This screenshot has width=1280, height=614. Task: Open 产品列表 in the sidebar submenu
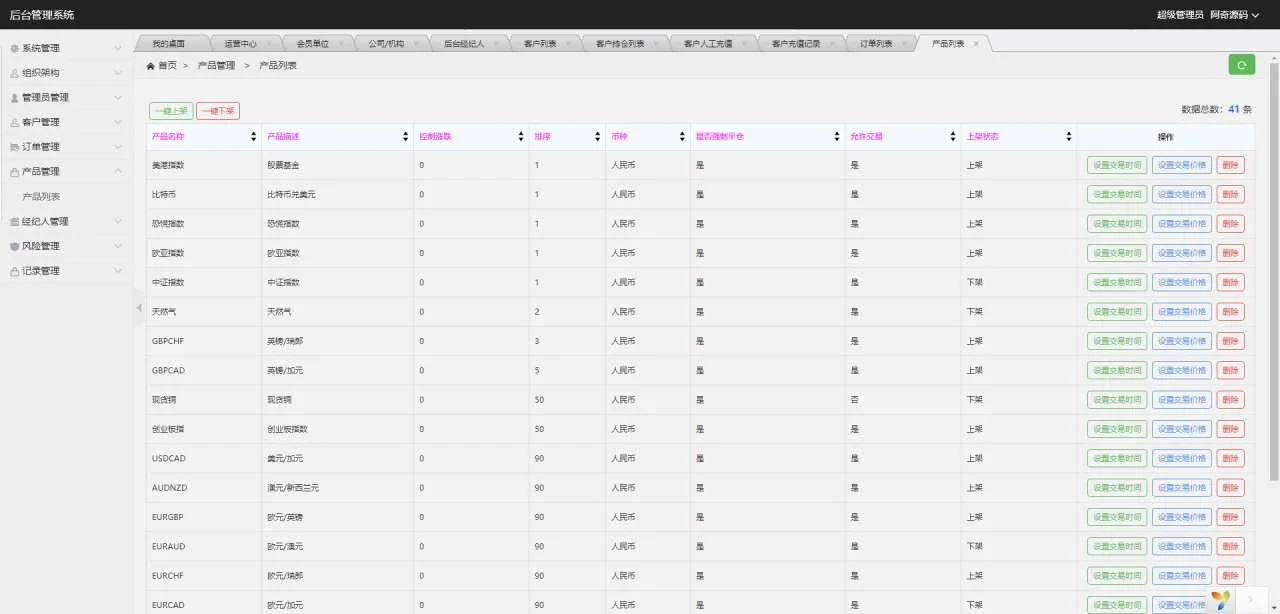coord(42,197)
